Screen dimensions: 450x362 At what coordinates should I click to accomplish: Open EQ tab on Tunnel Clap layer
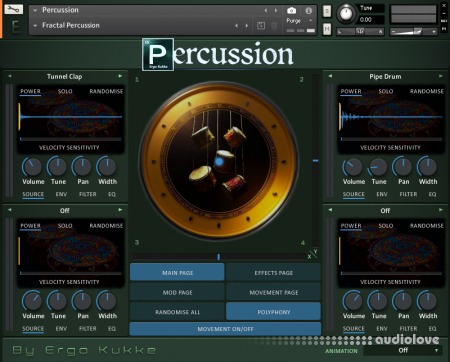[x=112, y=194]
